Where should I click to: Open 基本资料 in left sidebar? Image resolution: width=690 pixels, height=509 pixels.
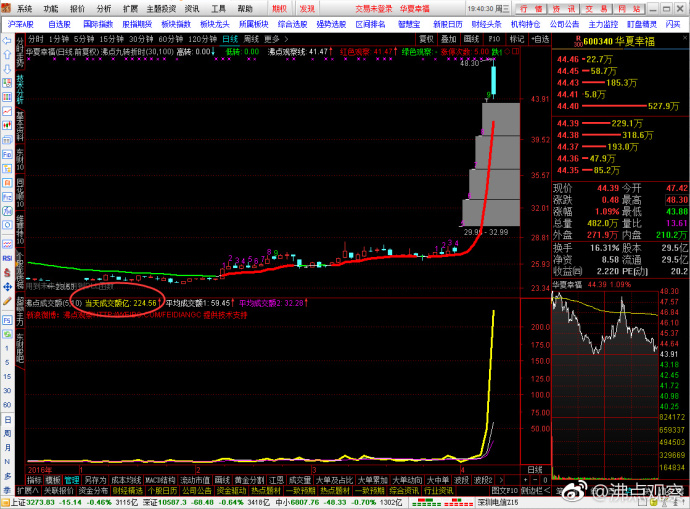tap(20, 123)
